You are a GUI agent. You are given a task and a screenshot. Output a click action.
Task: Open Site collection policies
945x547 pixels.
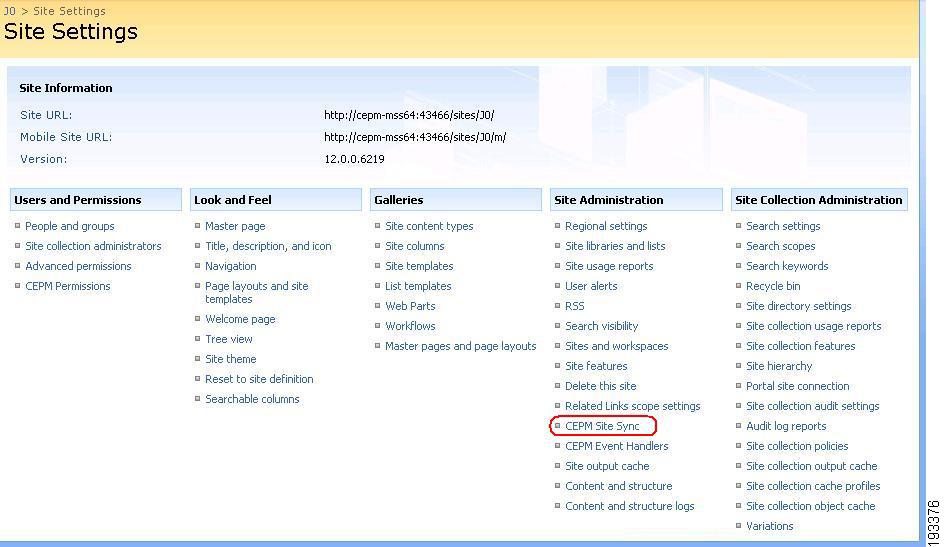coord(797,446)
